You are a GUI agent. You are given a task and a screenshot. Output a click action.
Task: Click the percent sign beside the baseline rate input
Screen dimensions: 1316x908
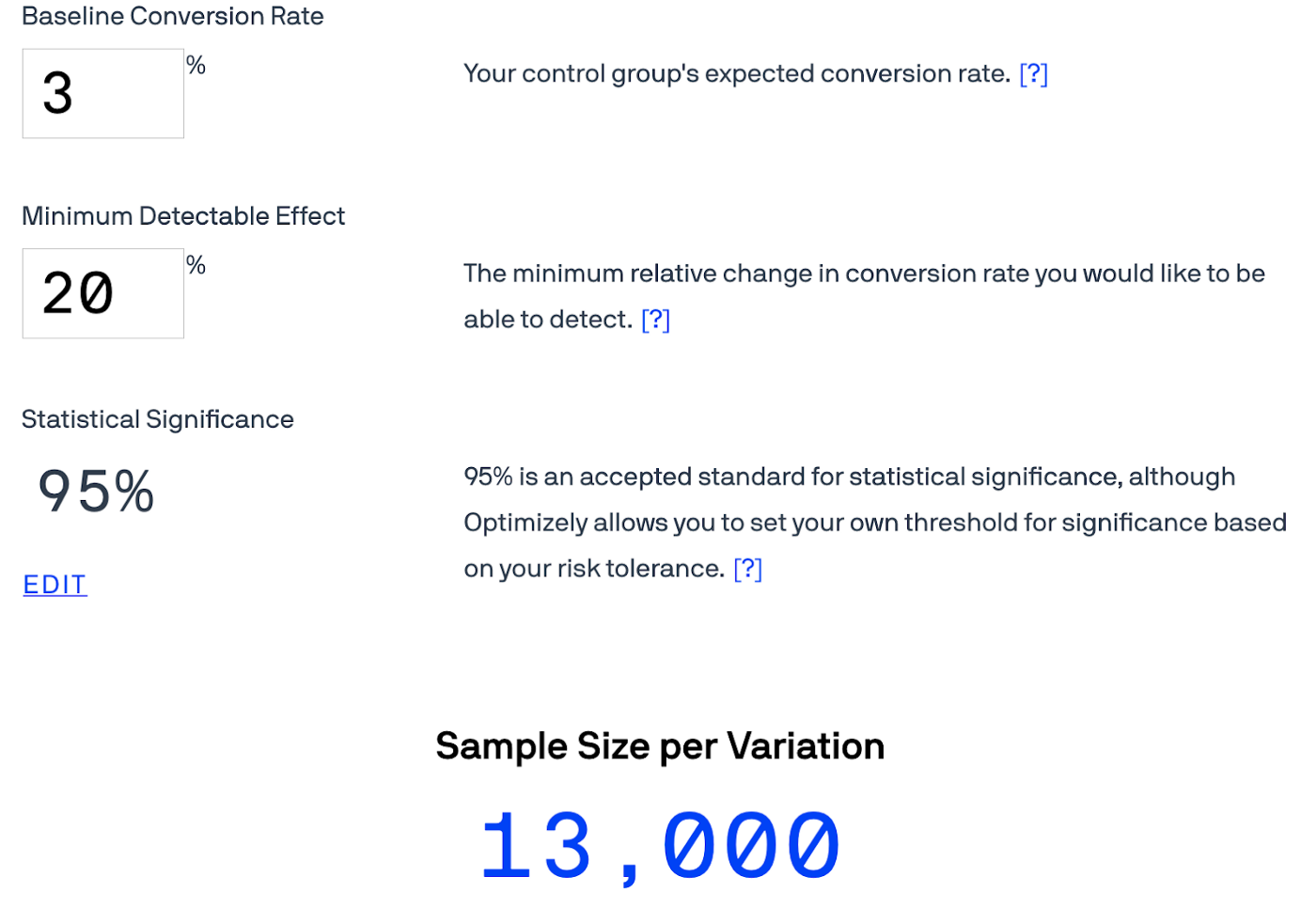pos(196,66)
